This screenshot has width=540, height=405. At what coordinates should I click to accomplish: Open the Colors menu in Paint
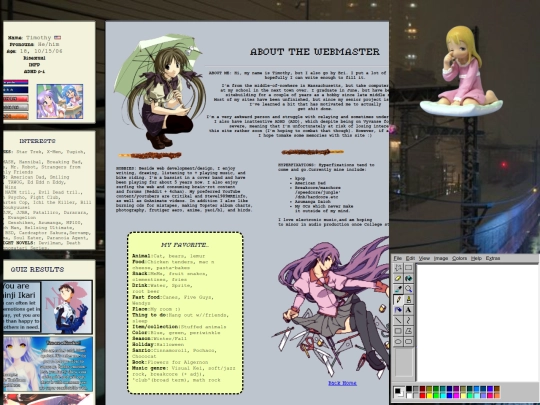tap(459, 258)
